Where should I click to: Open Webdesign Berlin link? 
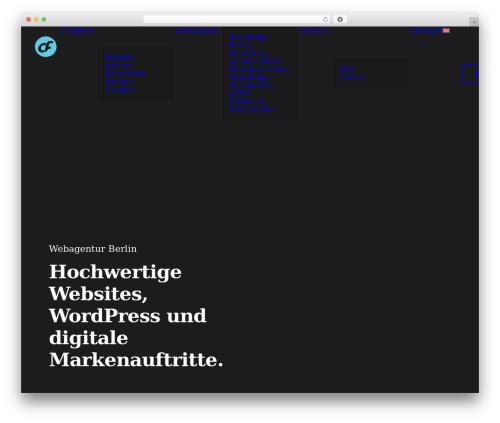click(249, 41)
